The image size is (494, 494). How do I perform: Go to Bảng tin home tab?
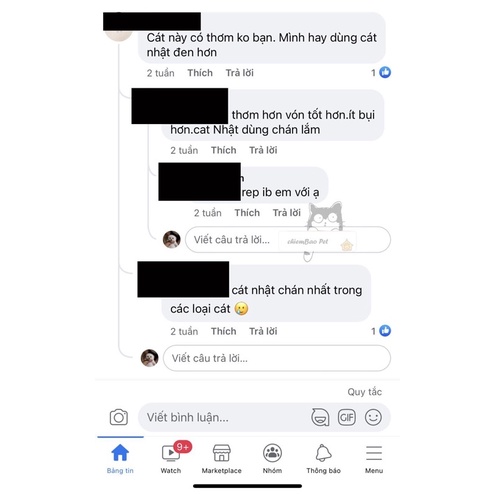(x=120, y=459)
